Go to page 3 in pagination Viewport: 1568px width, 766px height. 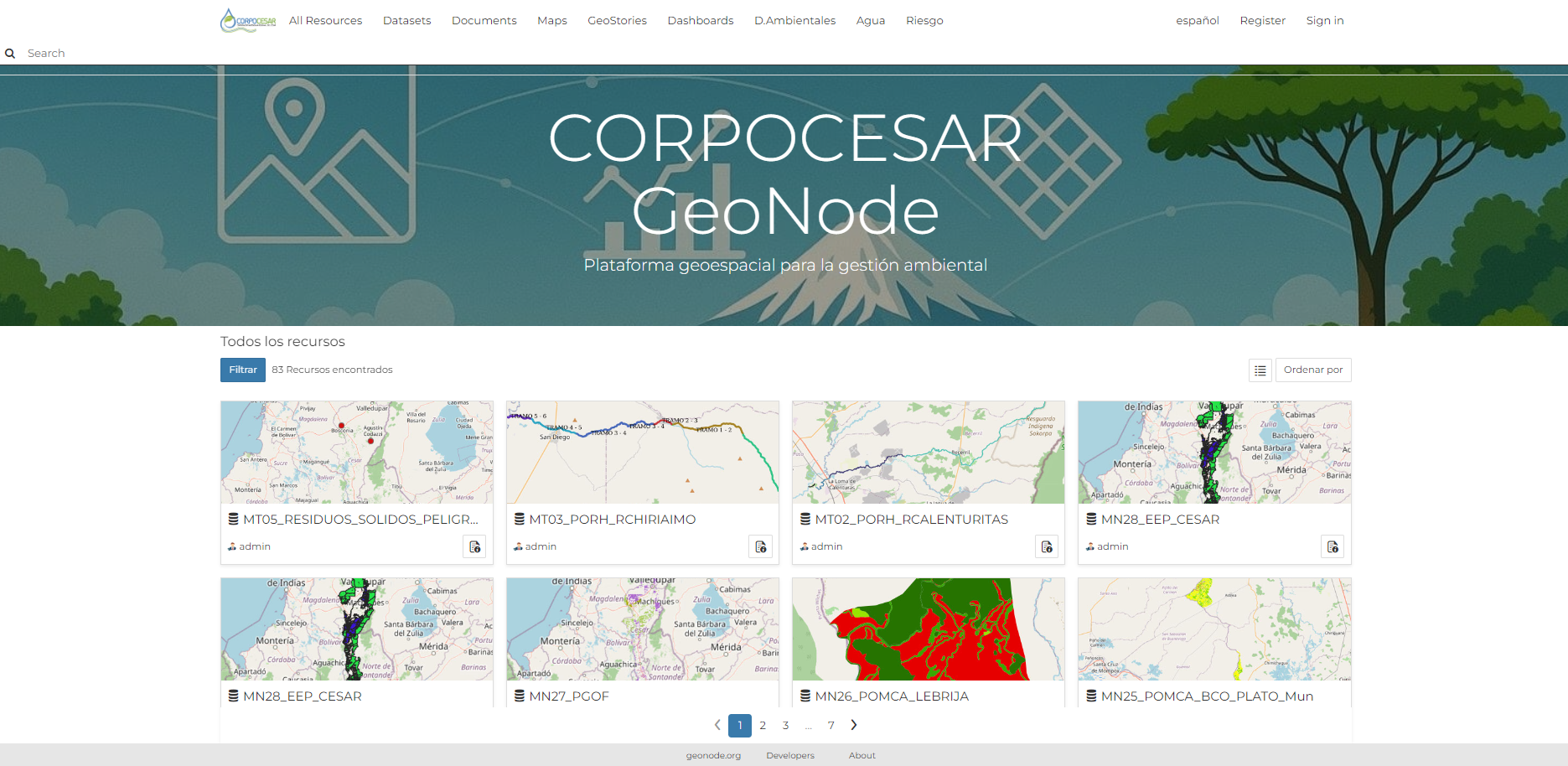[x=785, y=726]
